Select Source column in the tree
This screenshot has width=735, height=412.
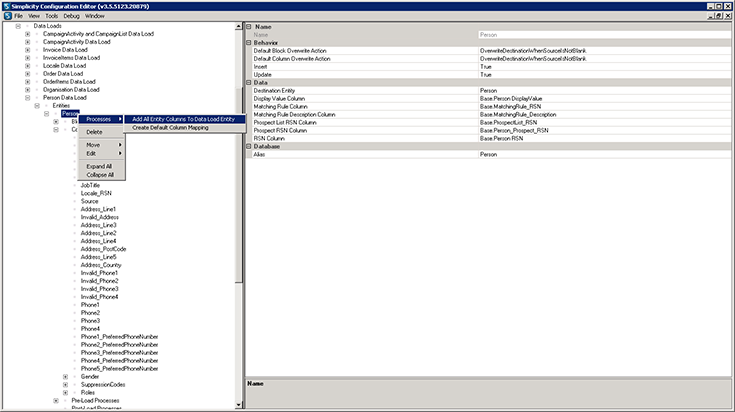pos(90,202)
